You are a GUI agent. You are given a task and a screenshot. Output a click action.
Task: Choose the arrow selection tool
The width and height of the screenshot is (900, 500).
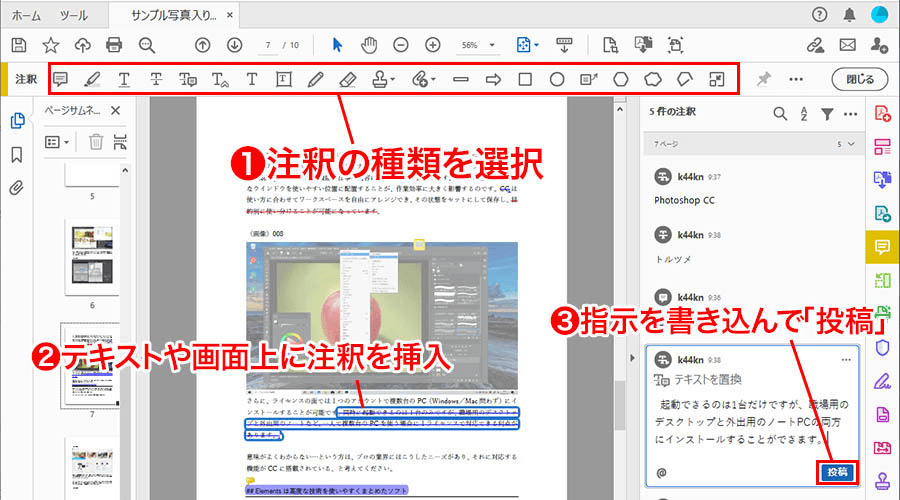[338, 45]
